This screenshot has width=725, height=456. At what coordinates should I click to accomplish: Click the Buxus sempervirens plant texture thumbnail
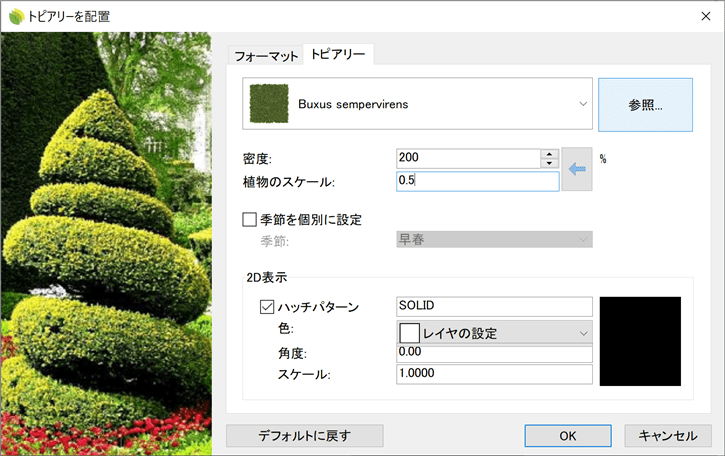click(269, 104)
